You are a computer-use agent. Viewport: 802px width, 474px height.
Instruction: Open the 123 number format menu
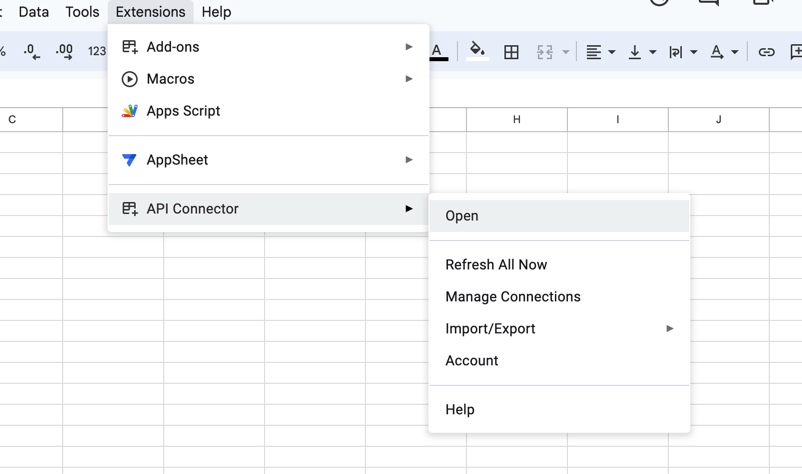[x=97, y=51]
